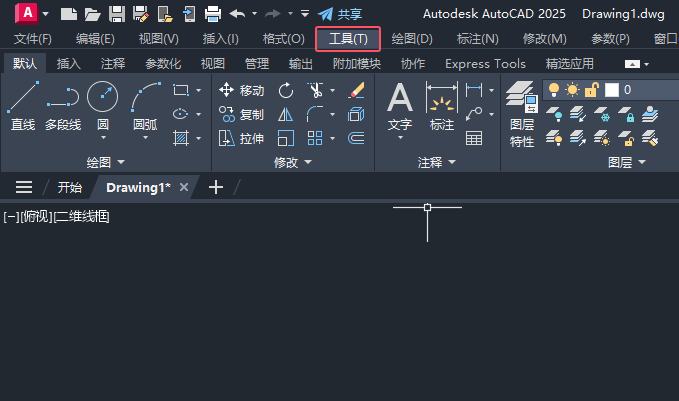The image size is (679, 401).
Task: Click the white layer color swatch
Action: (611, 90)
